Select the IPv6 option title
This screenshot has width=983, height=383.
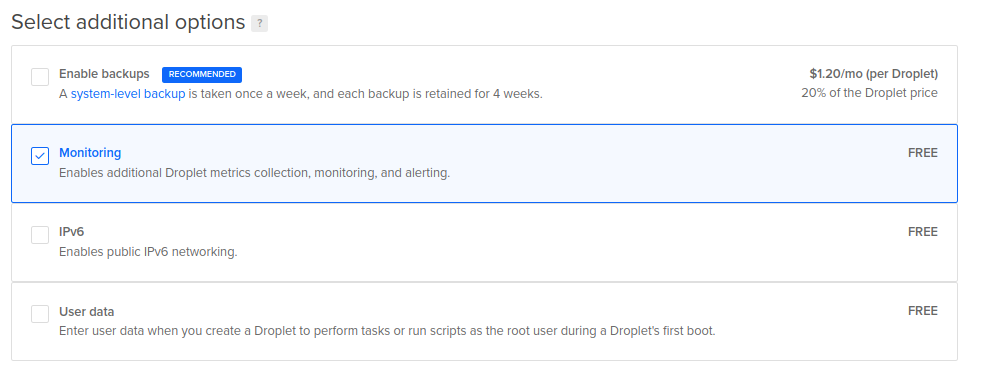(x=71, y=232)
